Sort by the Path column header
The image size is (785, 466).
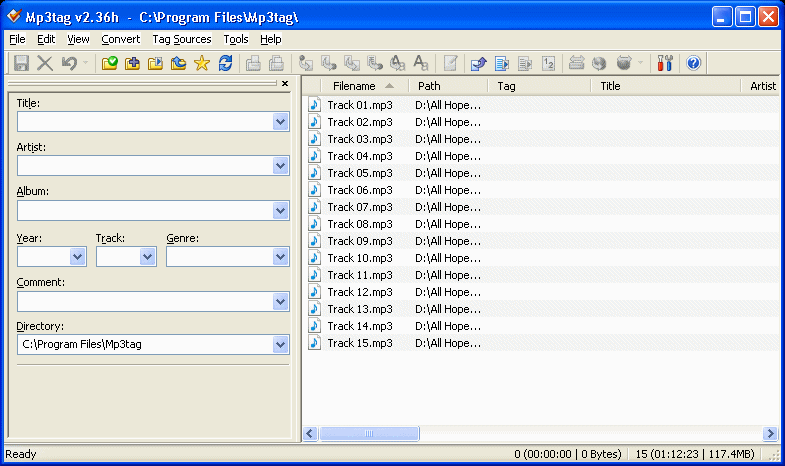tap(448, 86)
